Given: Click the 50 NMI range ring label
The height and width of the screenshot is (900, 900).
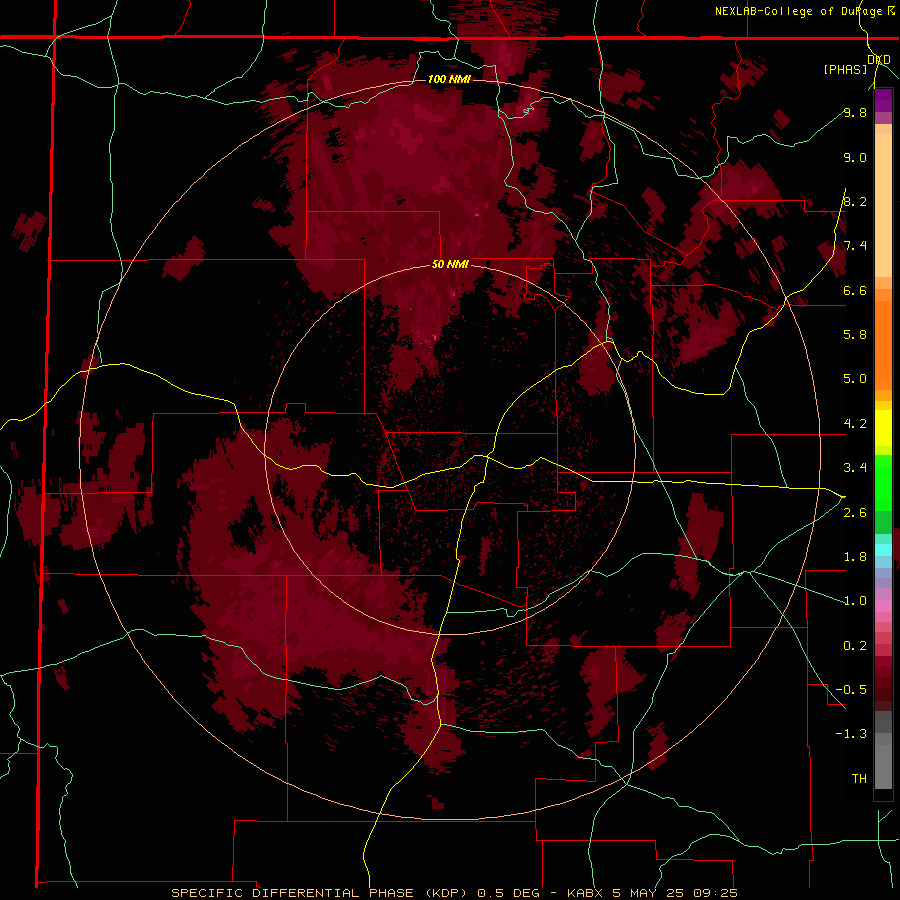Looking at the screenshot, I should click(450, 265).
